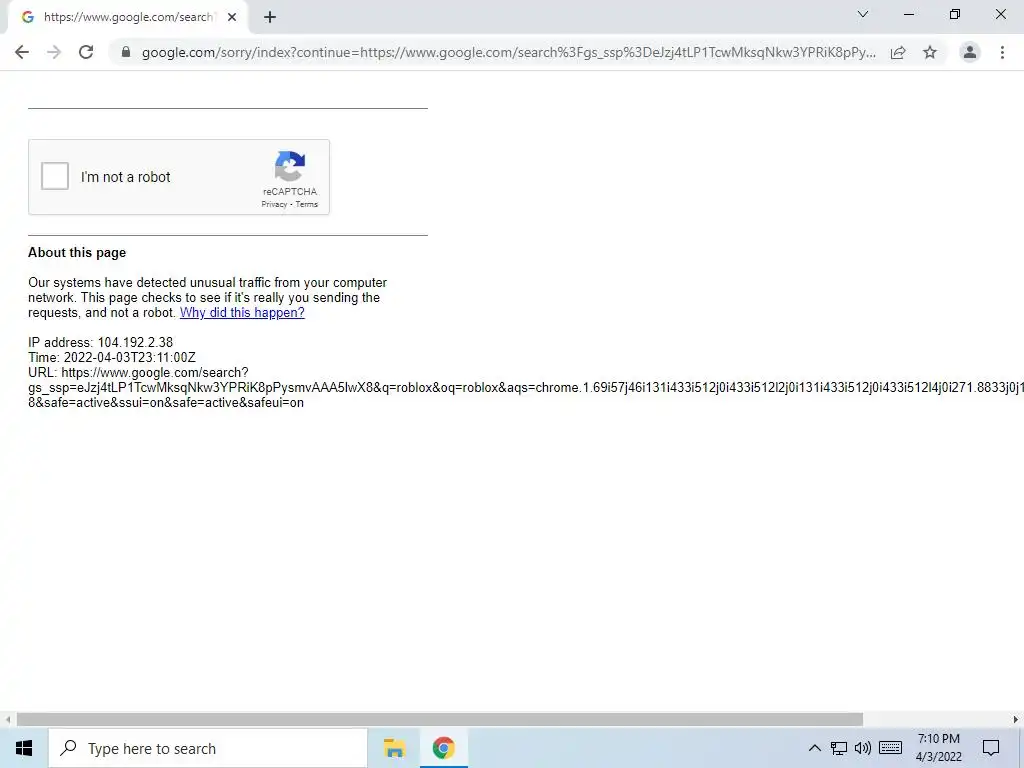Click the "About this page" heading
Viewport: 1024px width, 768px height.
pos(77,253)
